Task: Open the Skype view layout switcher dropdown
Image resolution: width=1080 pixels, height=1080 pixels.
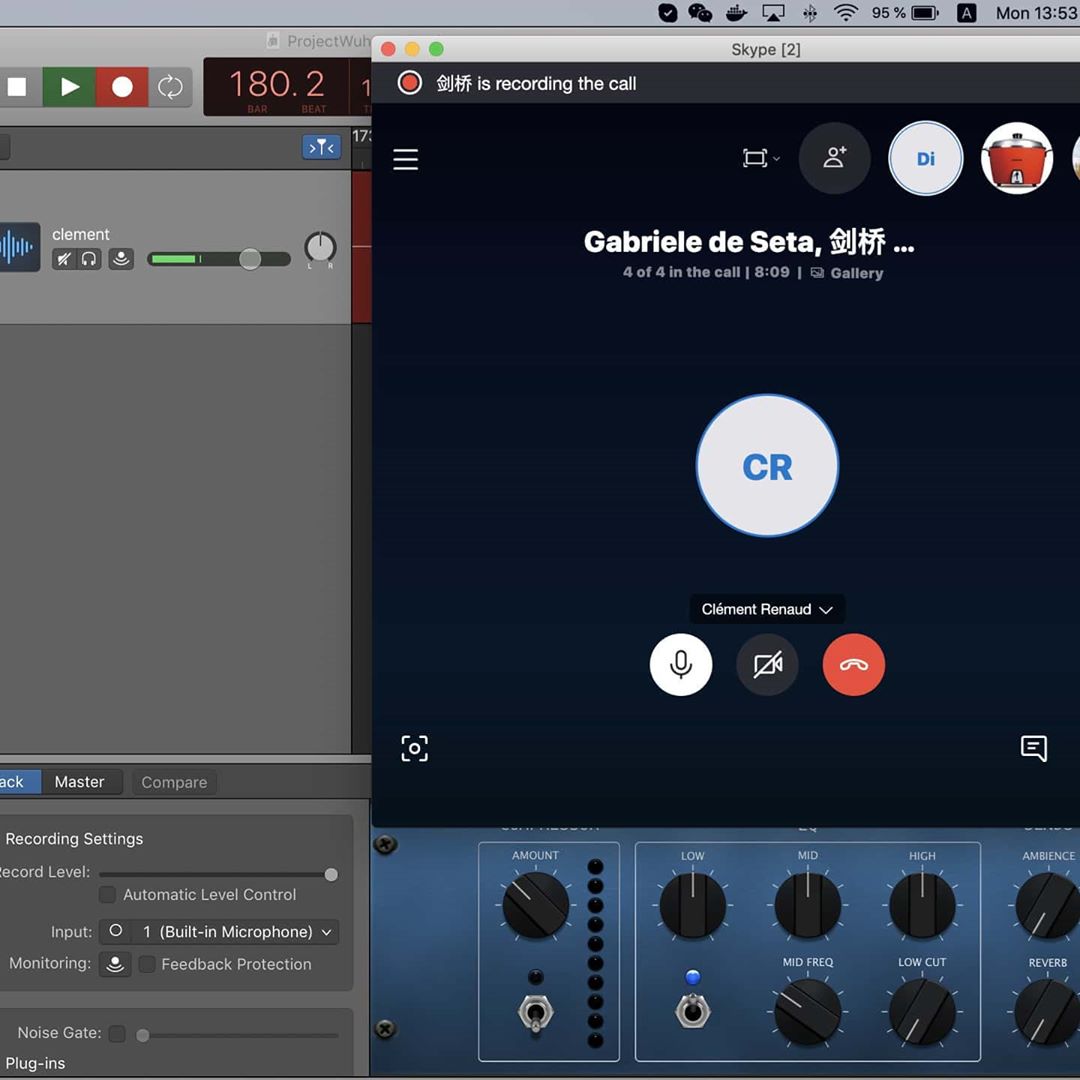Action: coord(760,158)
